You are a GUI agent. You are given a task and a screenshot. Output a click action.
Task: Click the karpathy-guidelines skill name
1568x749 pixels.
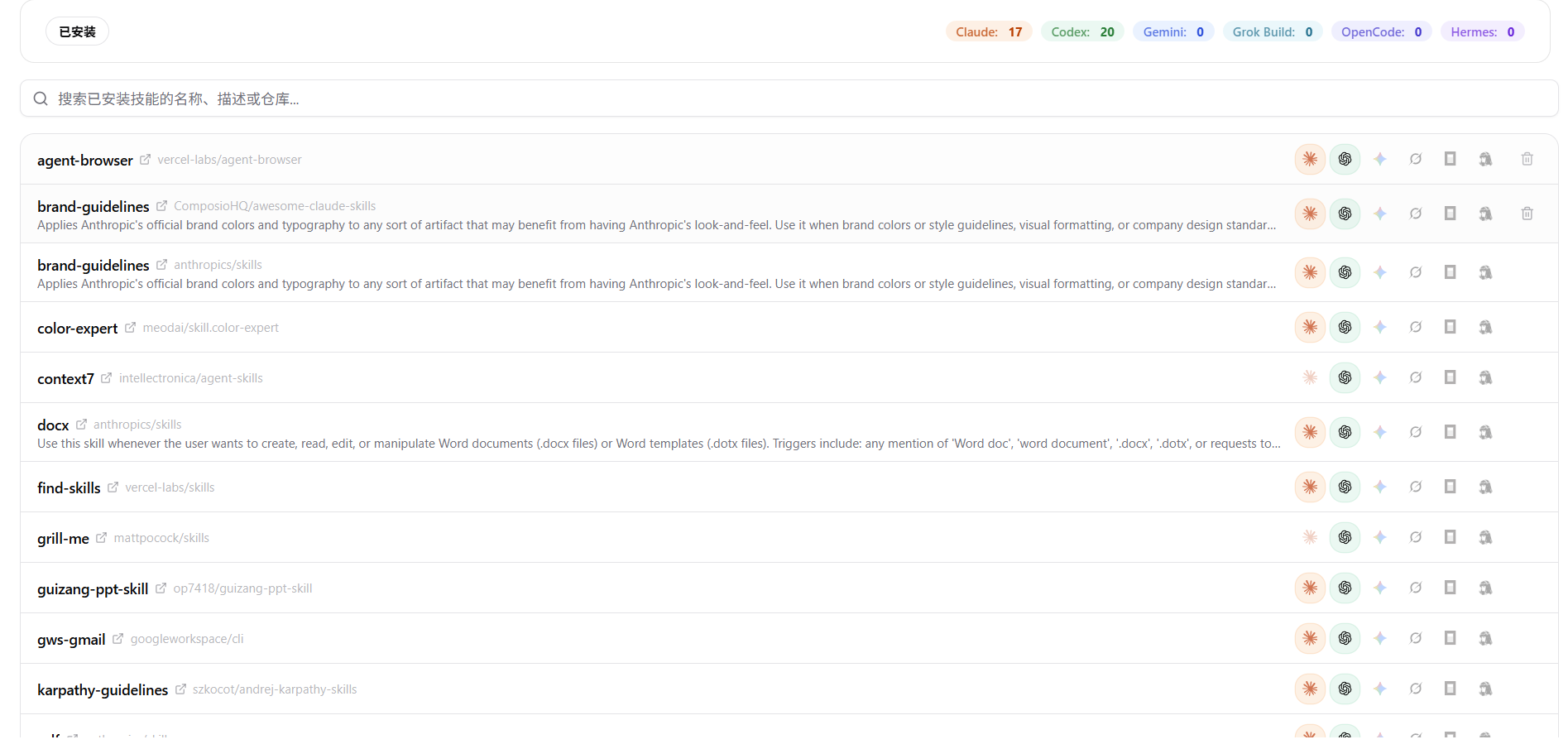pos(103,690)
